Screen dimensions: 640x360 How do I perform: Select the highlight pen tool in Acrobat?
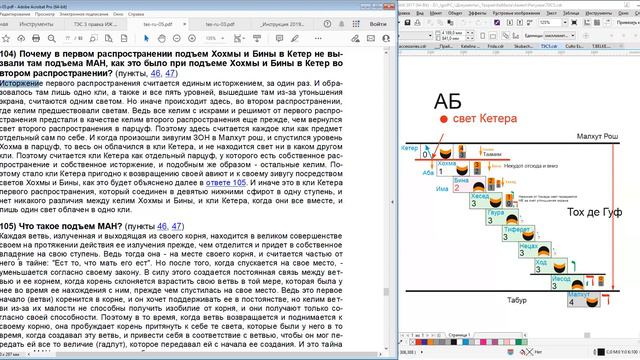(x=295, y=38)
